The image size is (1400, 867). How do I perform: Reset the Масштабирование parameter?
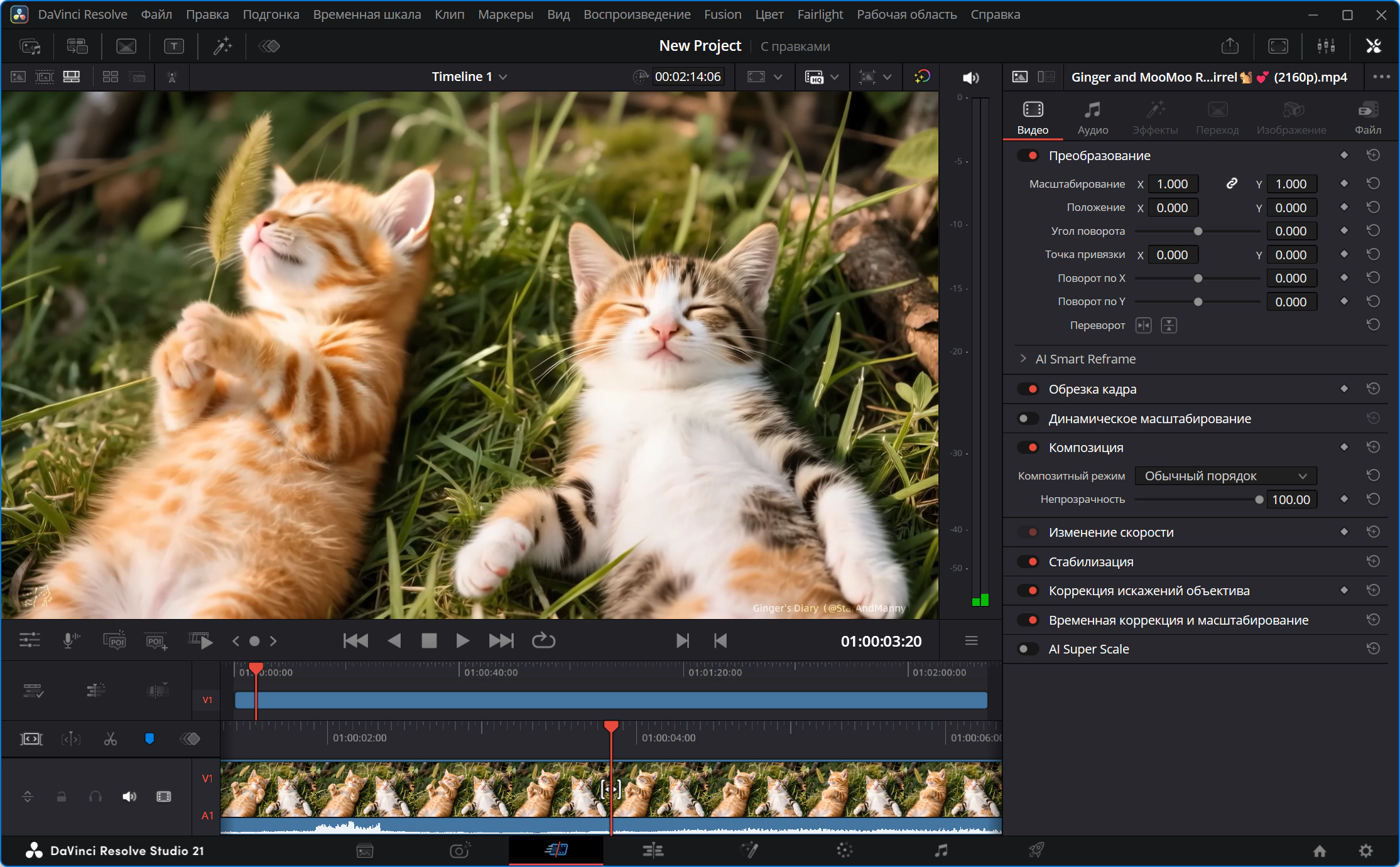(1374, 183)
